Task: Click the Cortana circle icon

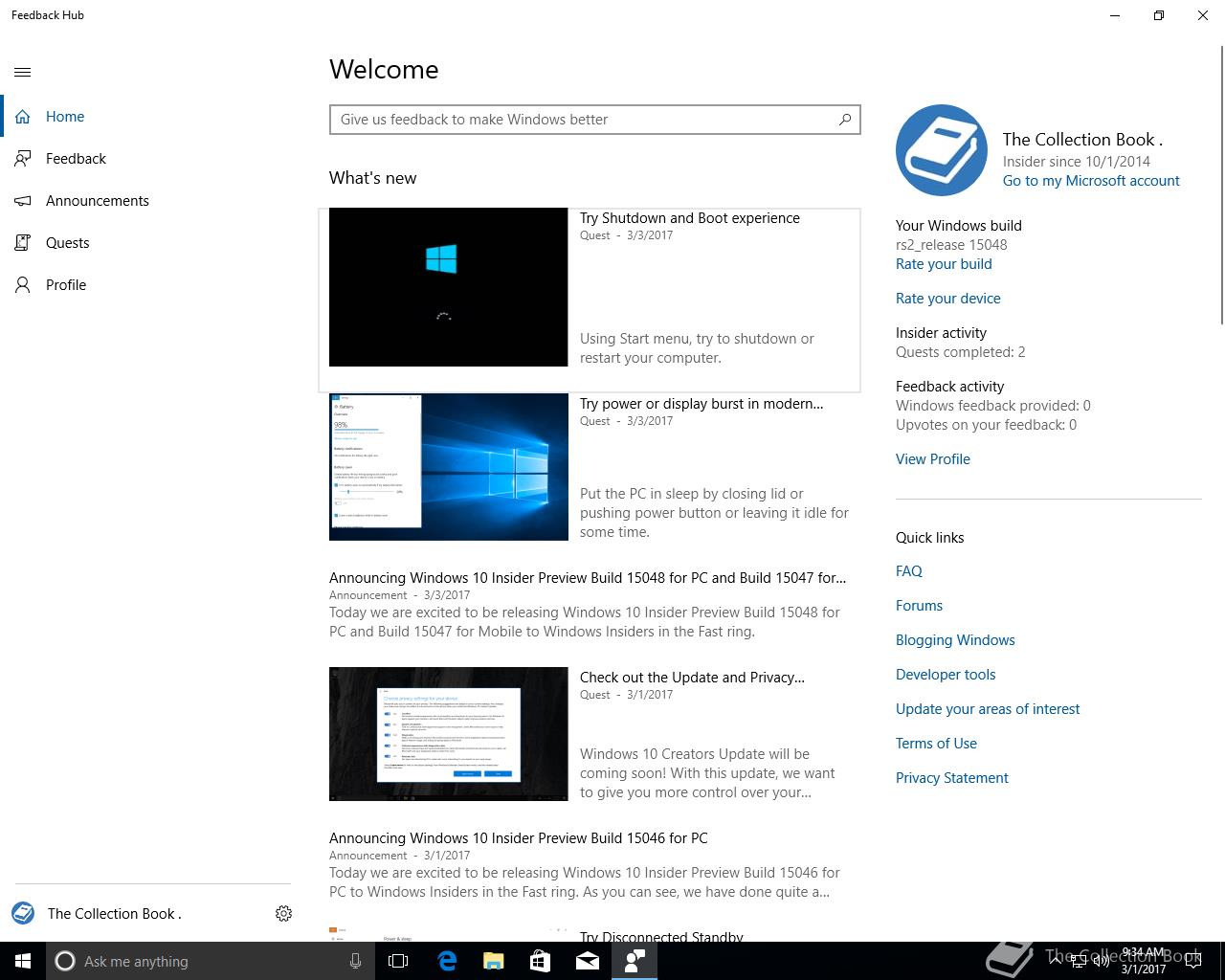Action: coord(65,961)
